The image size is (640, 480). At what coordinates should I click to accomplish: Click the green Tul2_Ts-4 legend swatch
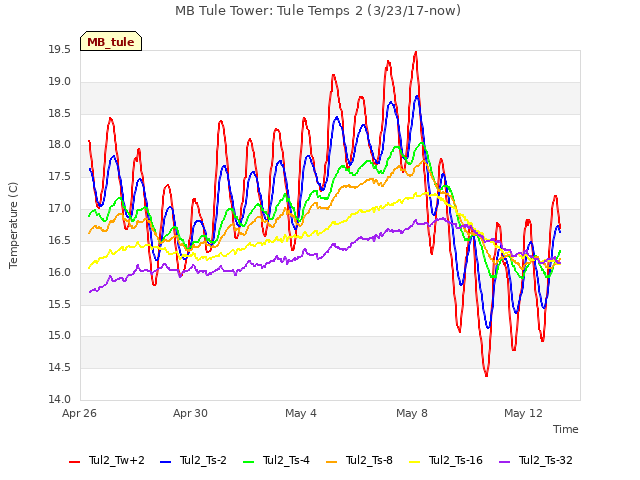click(248, 462)
